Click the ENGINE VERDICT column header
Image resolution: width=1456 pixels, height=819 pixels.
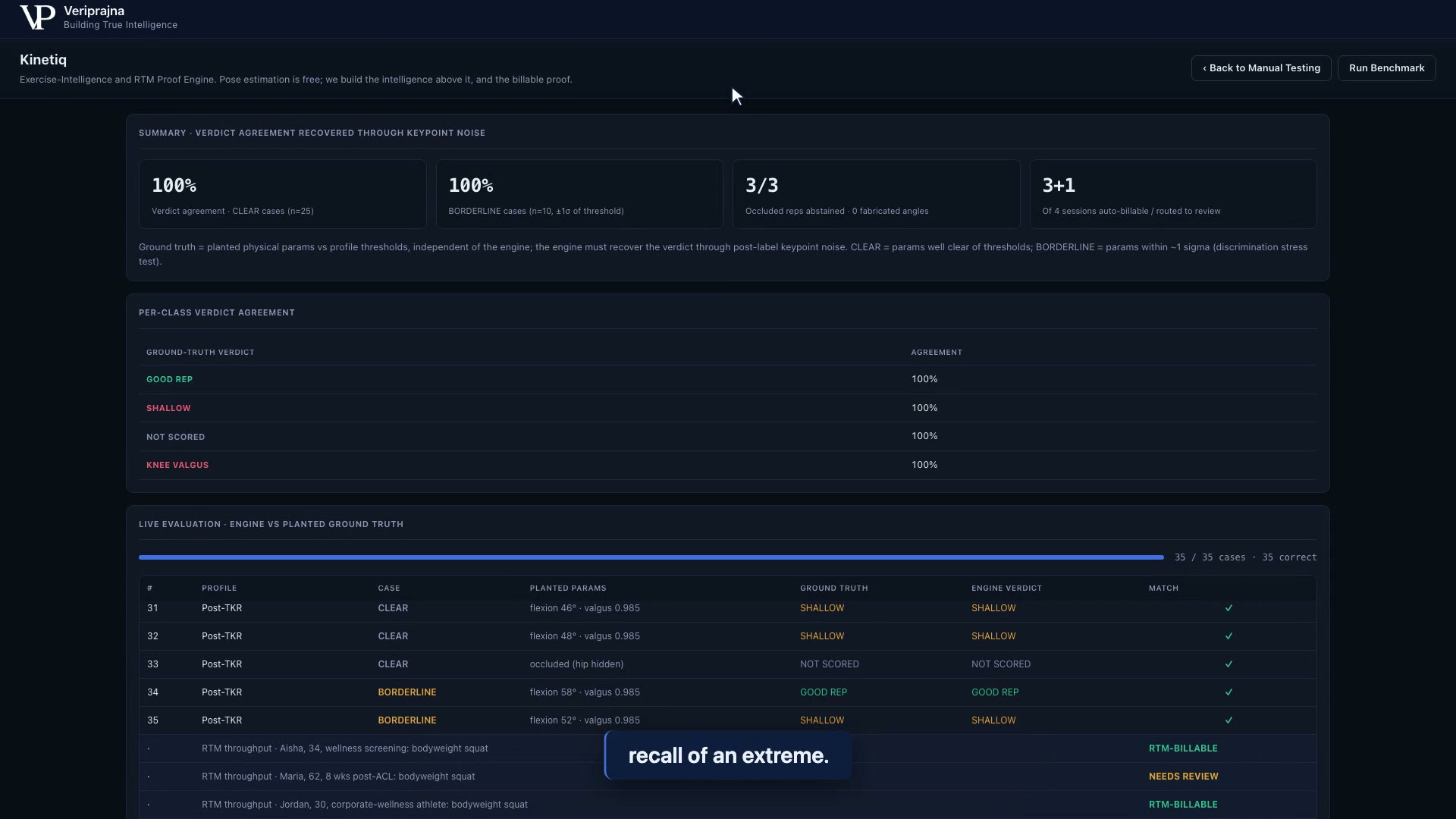1006,588
